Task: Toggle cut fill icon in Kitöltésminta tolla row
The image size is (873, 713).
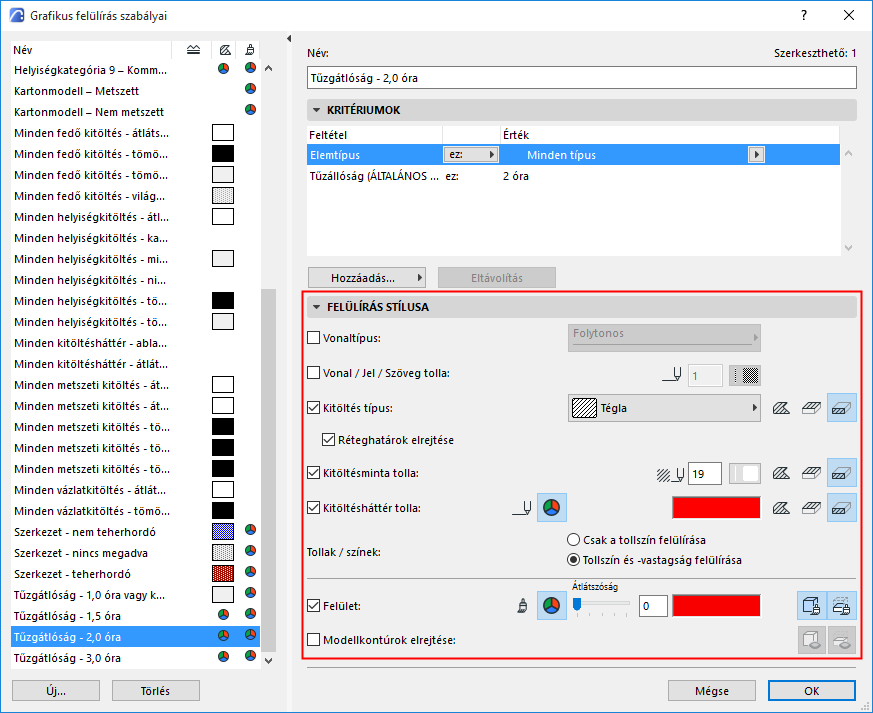Action: (841, 473)
